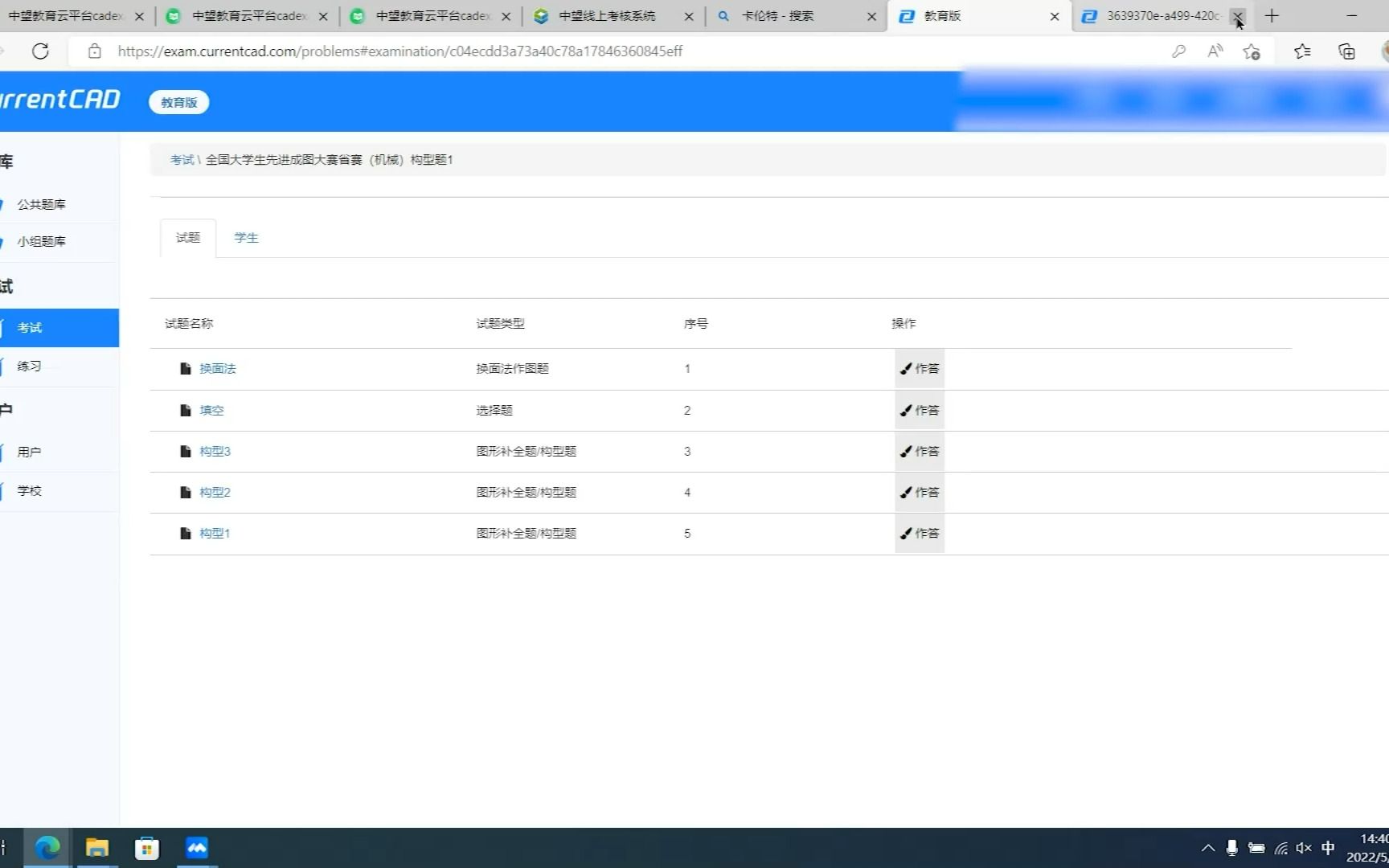Click the battery tray icon

[x=1256, y=848]
